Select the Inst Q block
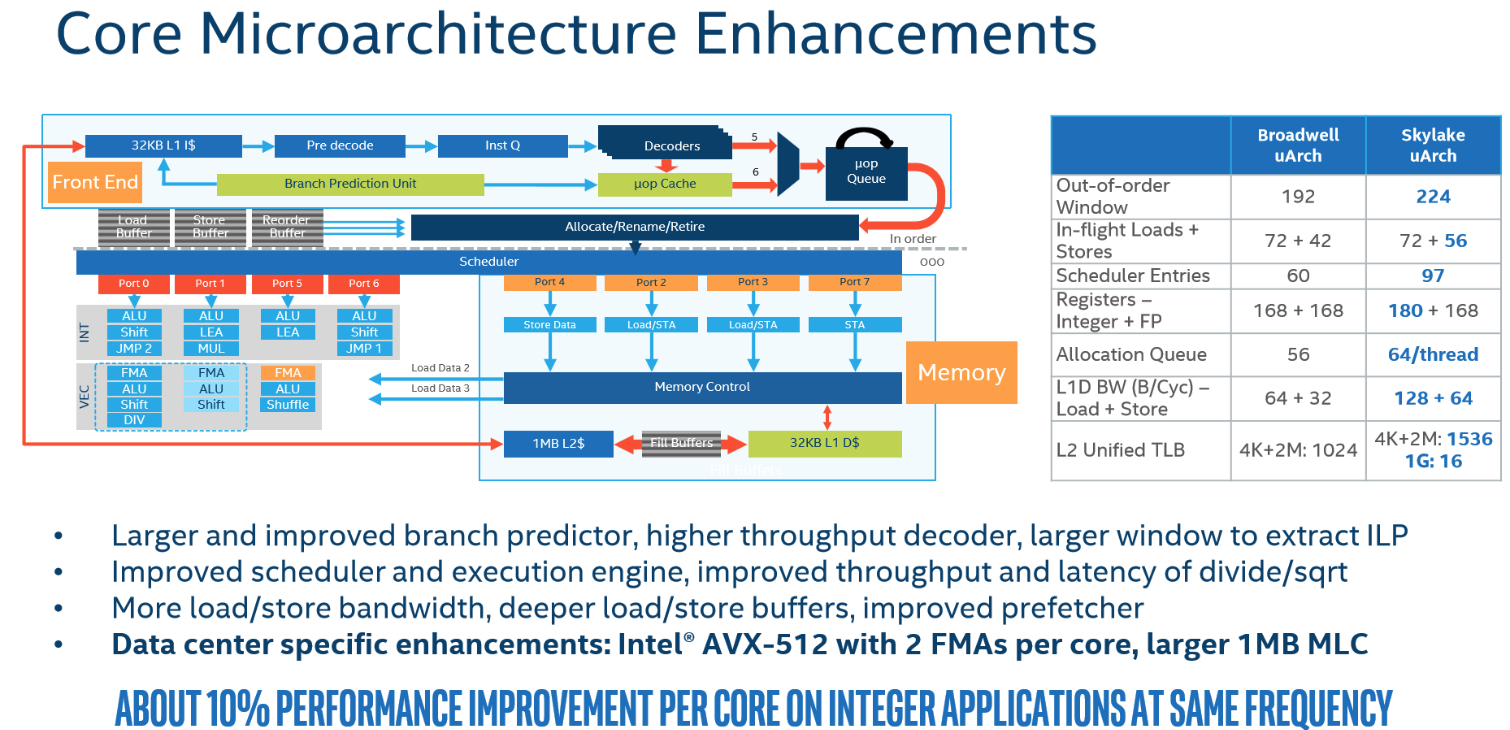The image size is (1510, 730). pos(503,146)
